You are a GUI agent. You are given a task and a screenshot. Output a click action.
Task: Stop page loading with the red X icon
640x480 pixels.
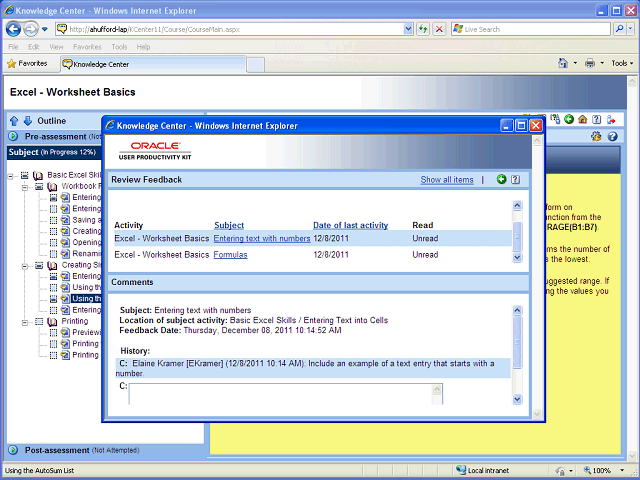click(439, 29)
